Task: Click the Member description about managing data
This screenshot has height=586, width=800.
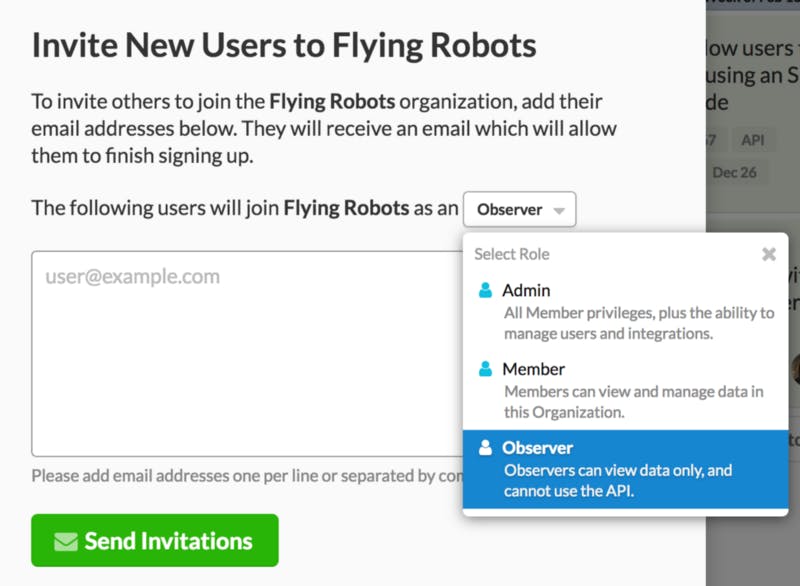Action: (633, 401)
